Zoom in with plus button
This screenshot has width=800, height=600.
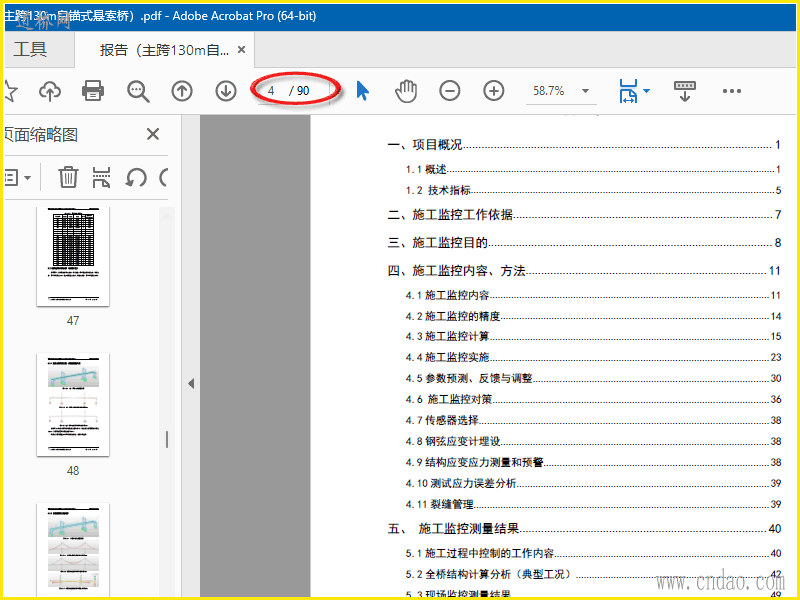pyautogui.click(x=493, y=91)
